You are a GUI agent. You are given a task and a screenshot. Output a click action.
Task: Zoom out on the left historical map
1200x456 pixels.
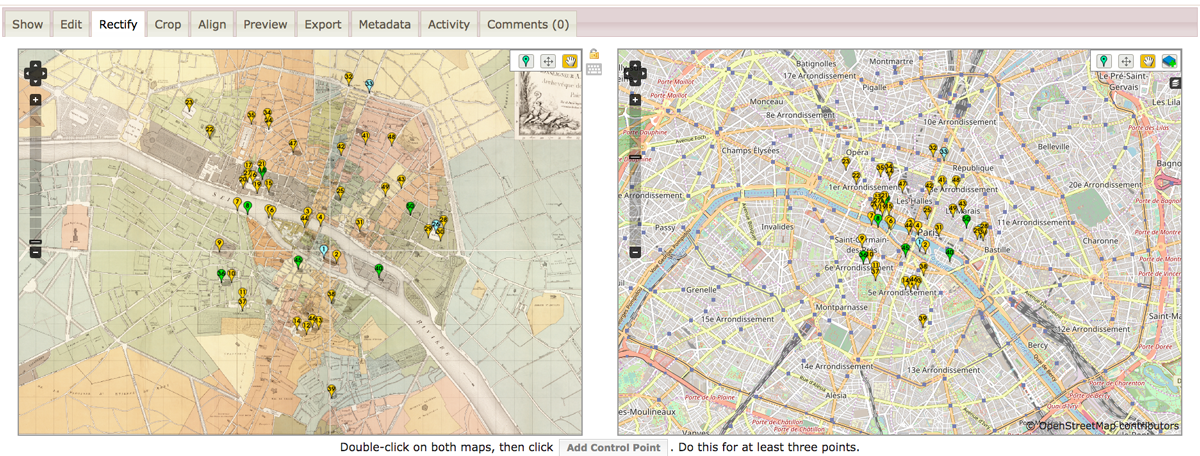[x=35, y=252]
